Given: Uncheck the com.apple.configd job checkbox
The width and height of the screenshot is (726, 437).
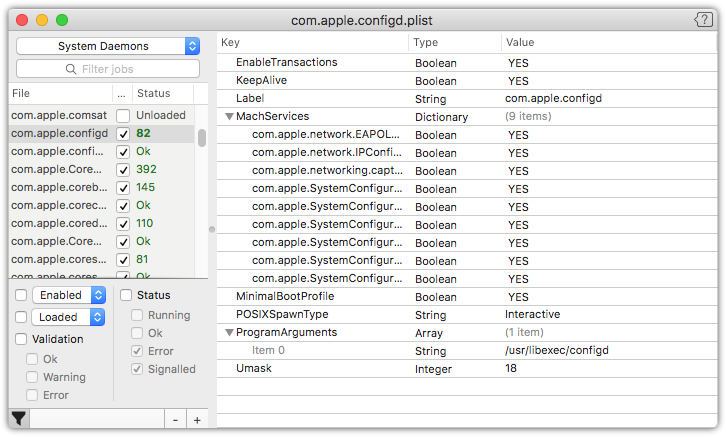Looking at the screenshot, I should [x=123, y=134].
